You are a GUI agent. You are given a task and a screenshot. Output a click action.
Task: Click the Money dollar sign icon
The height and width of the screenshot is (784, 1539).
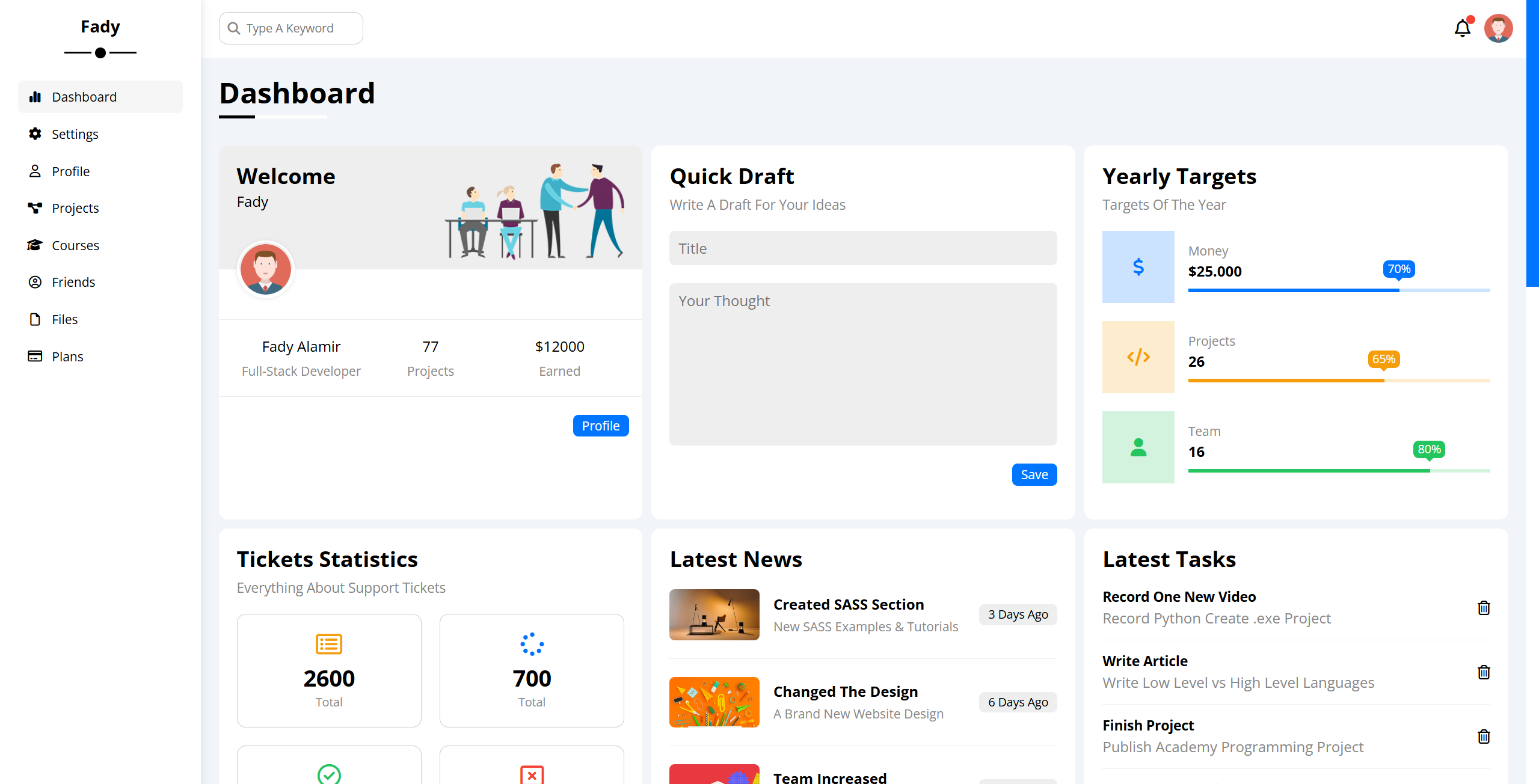pyautogui.click(x=1138, y=267)
